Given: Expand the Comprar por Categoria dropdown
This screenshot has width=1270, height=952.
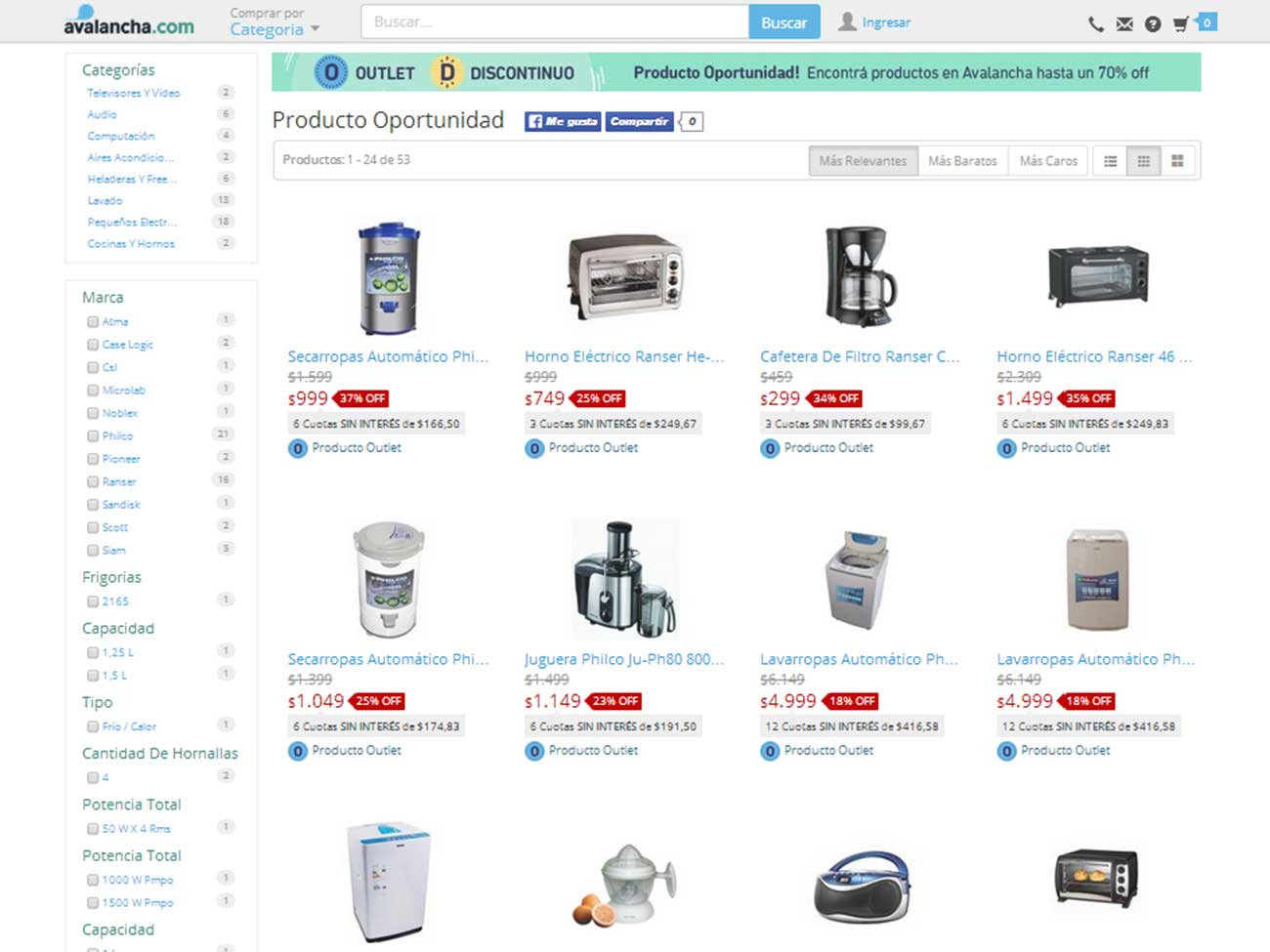Looking at the screenshot, I should click(275, 21).
